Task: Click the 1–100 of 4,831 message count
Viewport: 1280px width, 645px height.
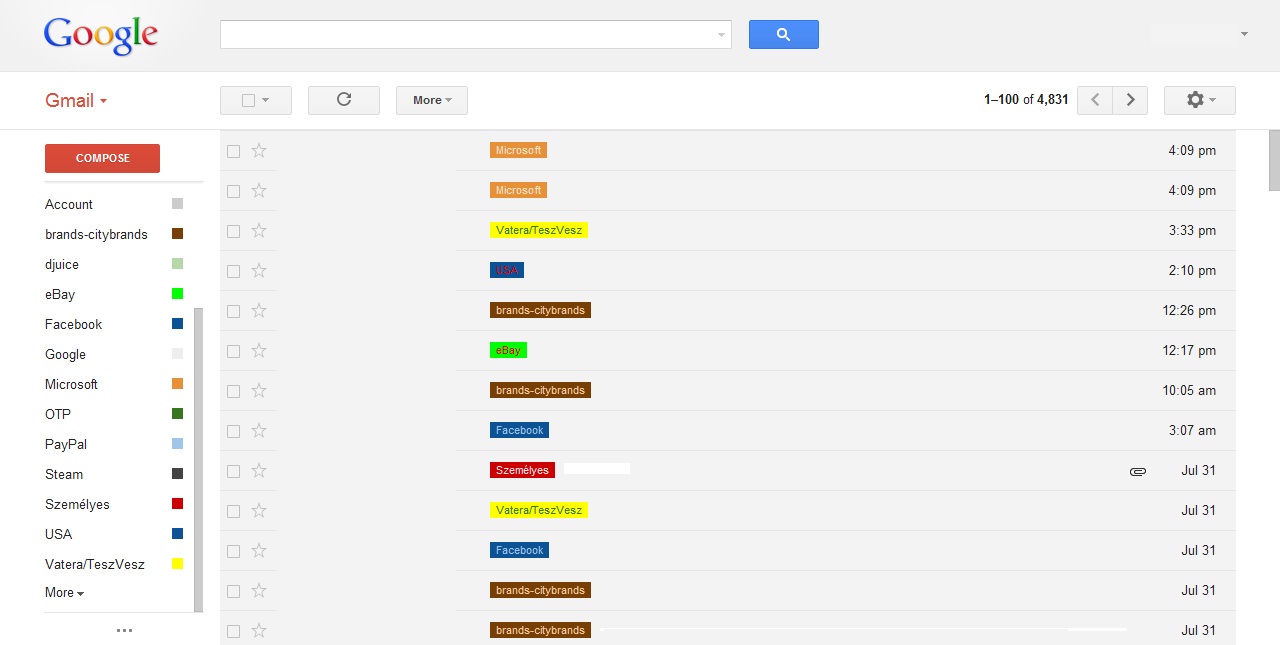Action: pos(1026,100)
